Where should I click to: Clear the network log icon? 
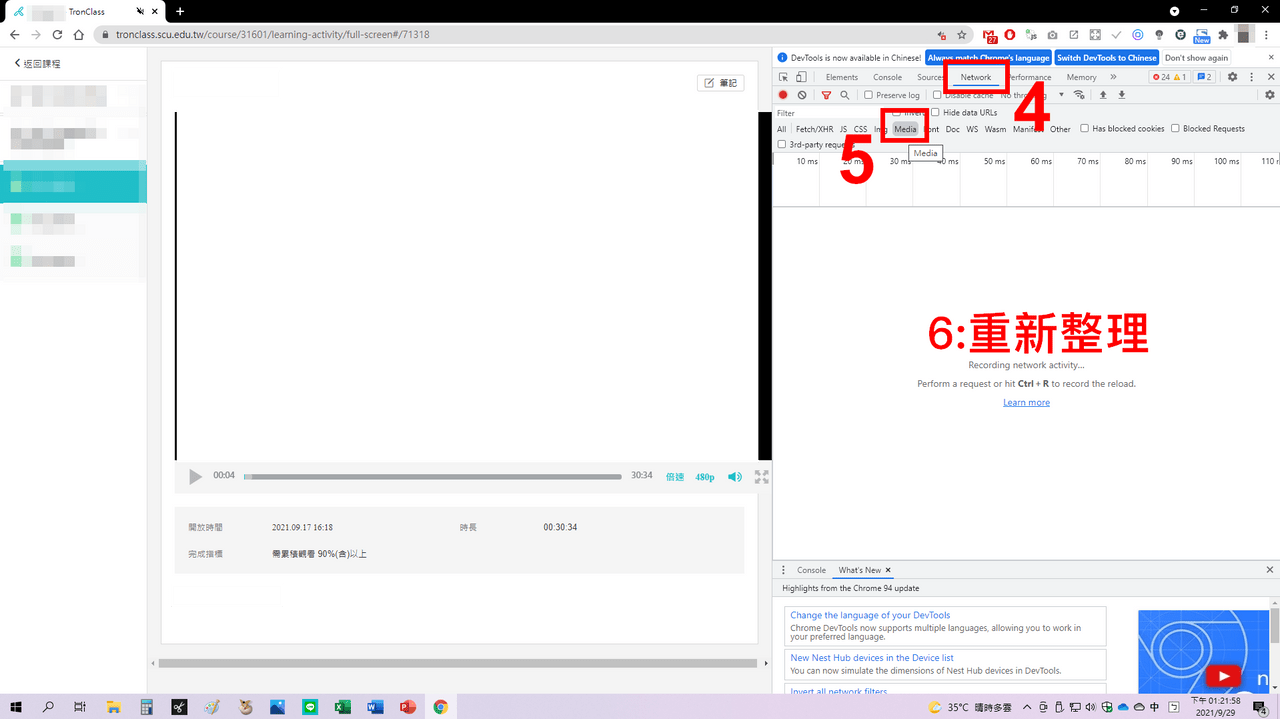pos(802,95)
